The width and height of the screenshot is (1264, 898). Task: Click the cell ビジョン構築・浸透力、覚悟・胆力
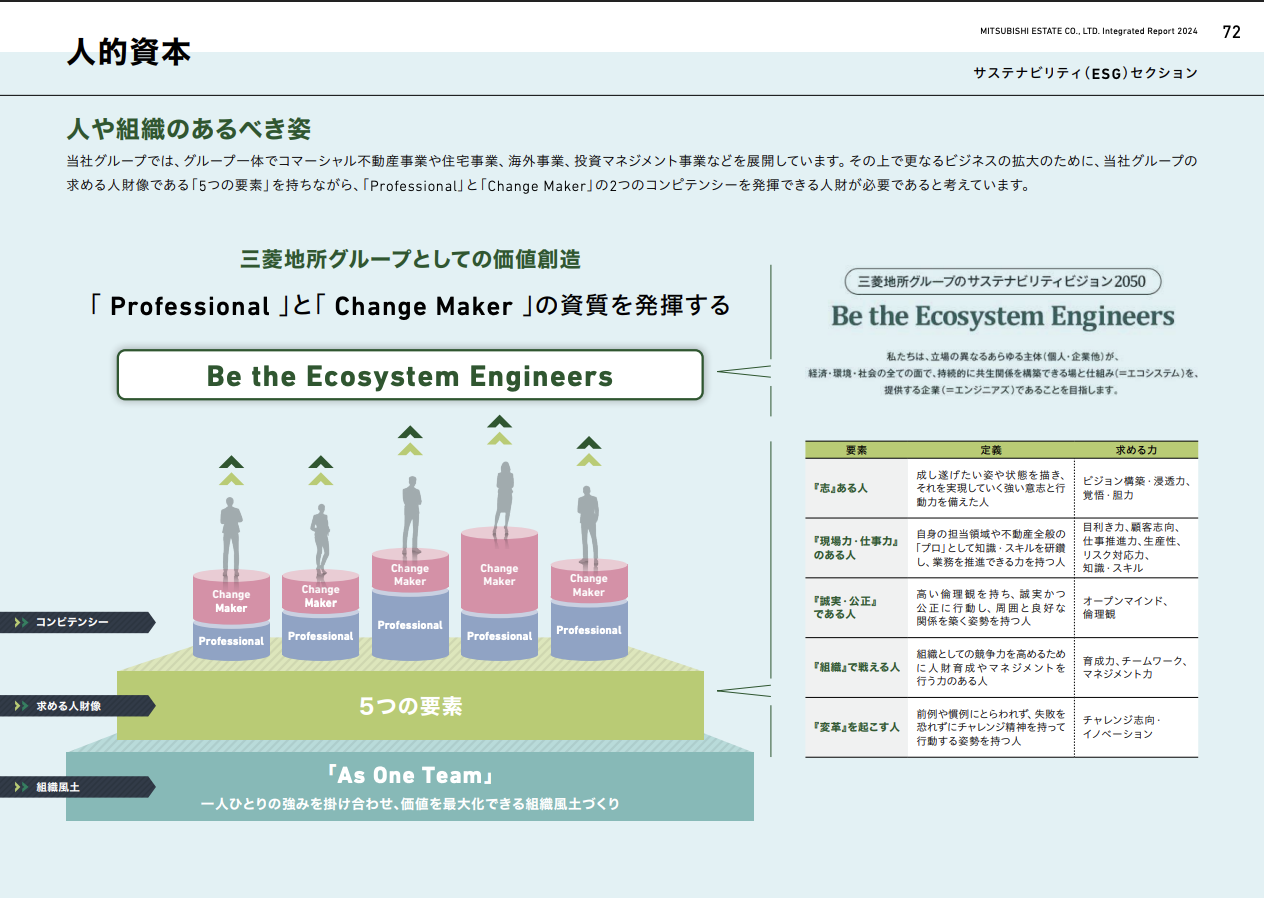pyautogui.click(x=1136, y=488)
